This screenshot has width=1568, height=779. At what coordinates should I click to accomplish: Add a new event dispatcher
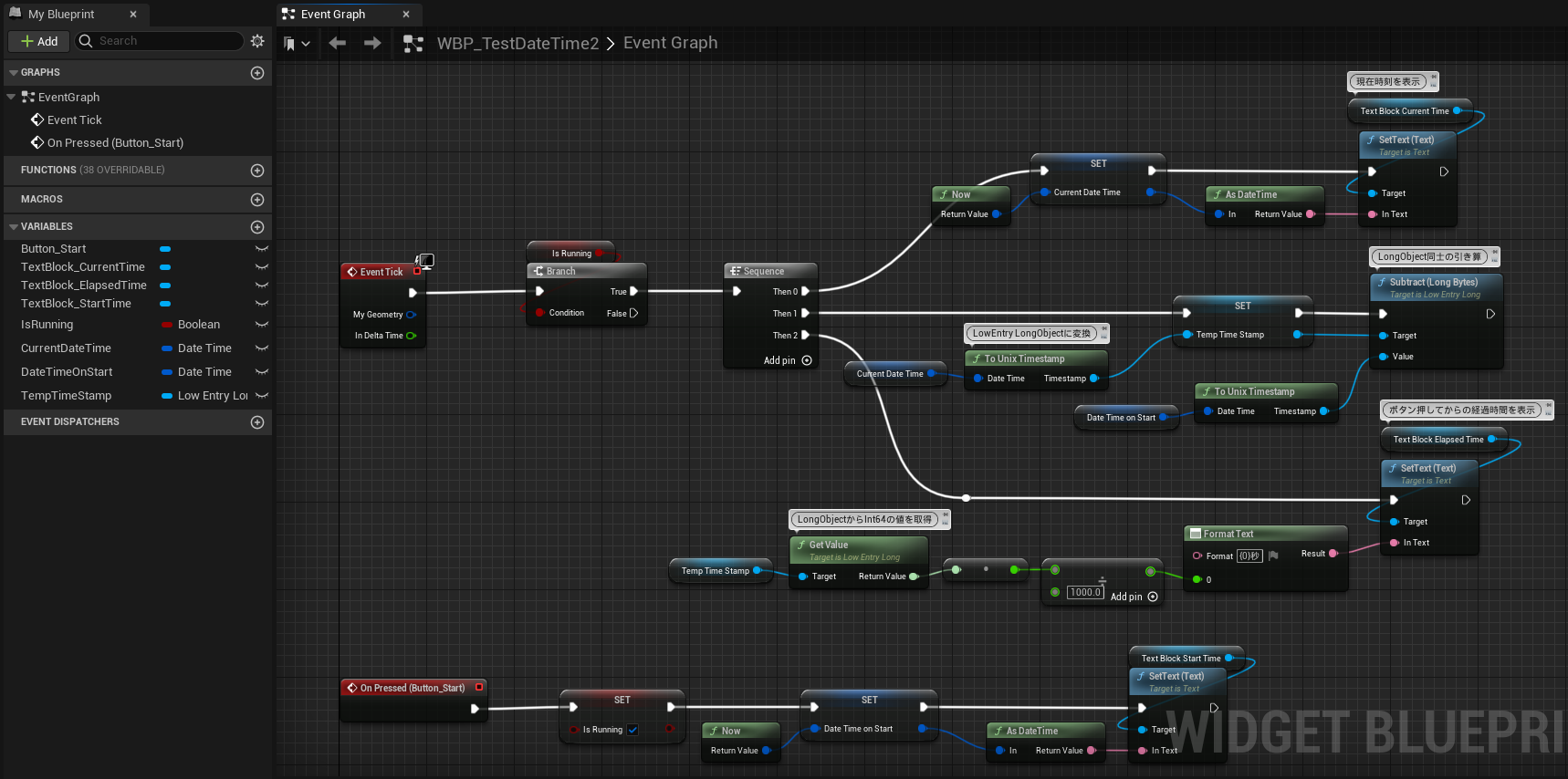(x=257, y=422)
